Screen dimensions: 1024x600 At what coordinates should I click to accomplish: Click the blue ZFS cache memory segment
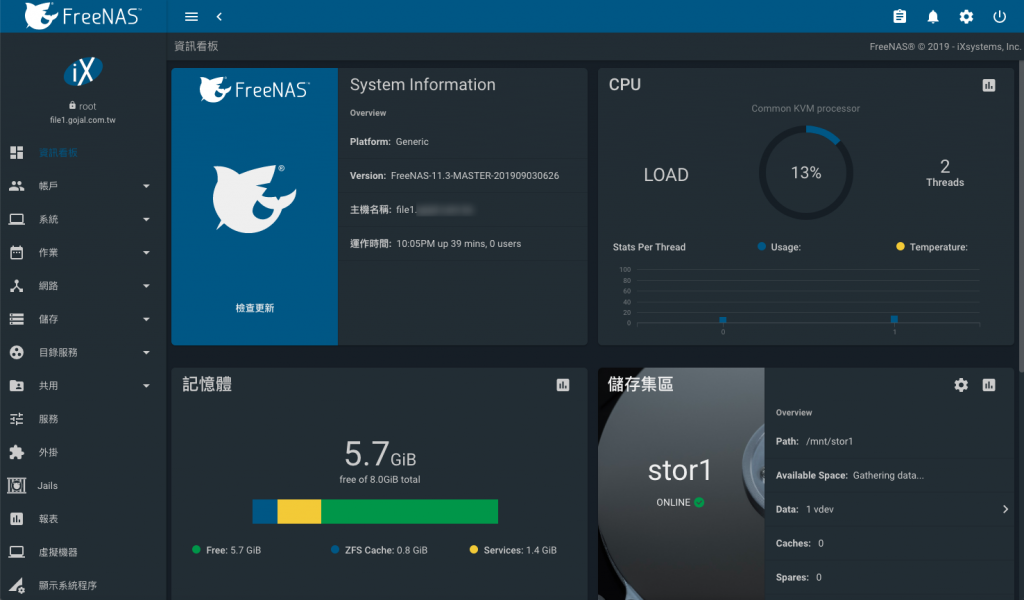264,512
